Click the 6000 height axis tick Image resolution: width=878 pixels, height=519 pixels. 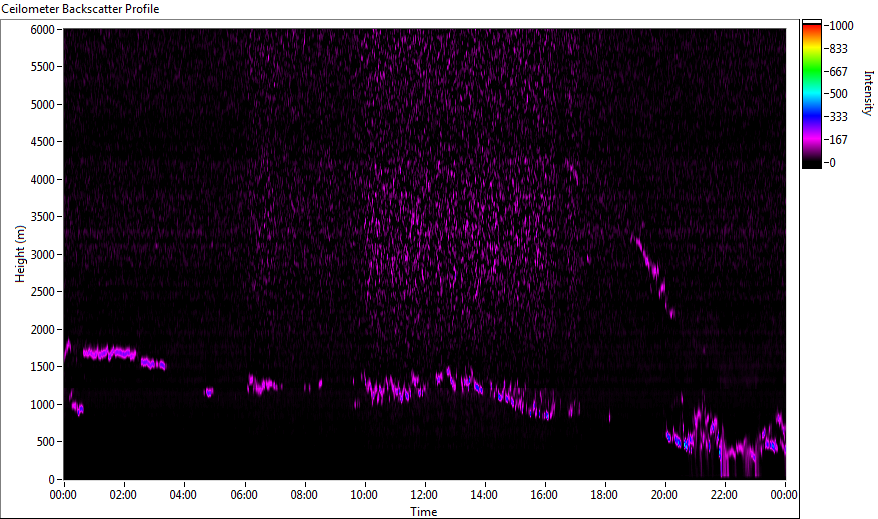click(43, 30)
